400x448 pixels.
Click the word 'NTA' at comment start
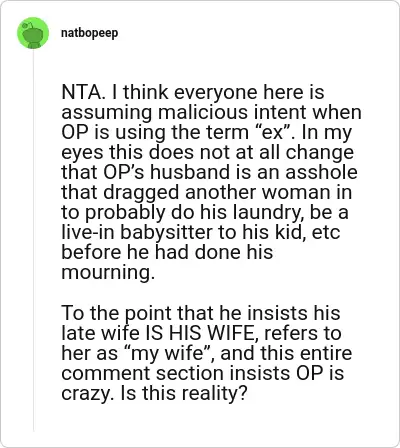pos(79,92)
